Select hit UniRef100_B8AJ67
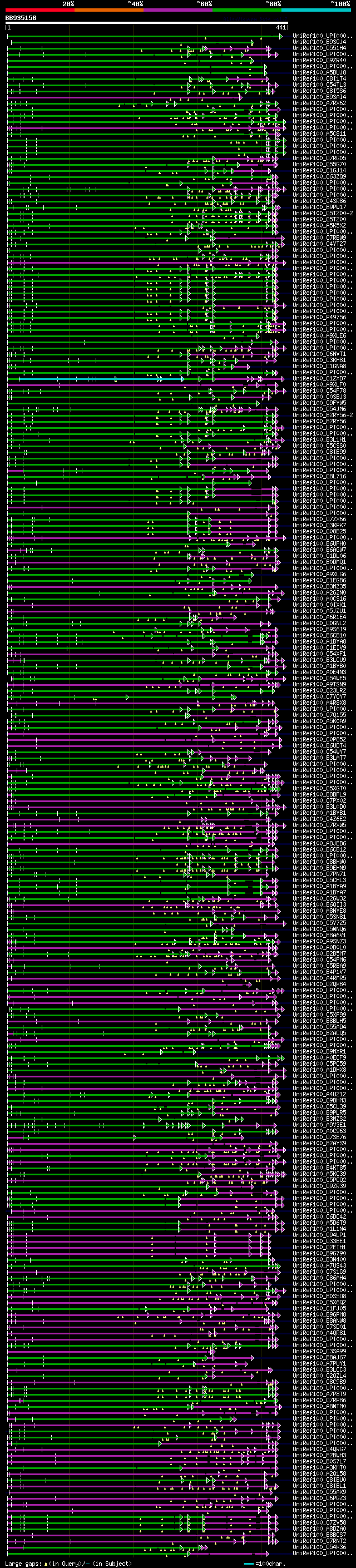 pyautogui.click(x=319, y=1357)
